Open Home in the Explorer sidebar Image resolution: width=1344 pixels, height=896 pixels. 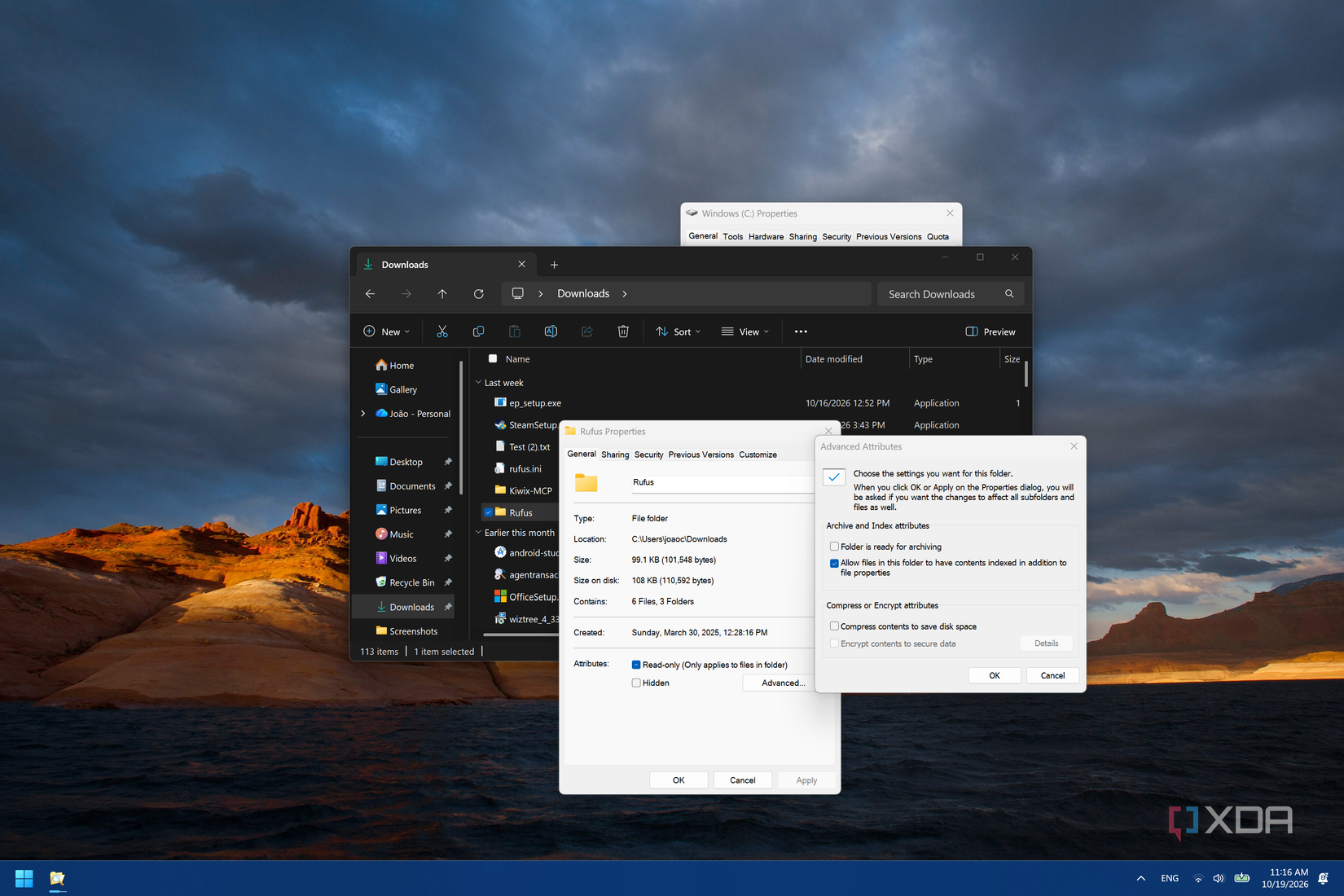point(395,366)
